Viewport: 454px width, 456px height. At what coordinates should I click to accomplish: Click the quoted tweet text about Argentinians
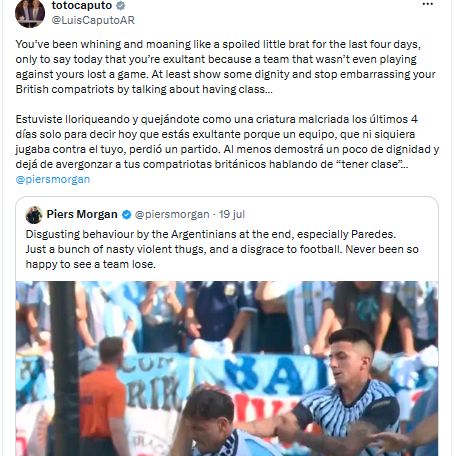[x=222, y=249]
